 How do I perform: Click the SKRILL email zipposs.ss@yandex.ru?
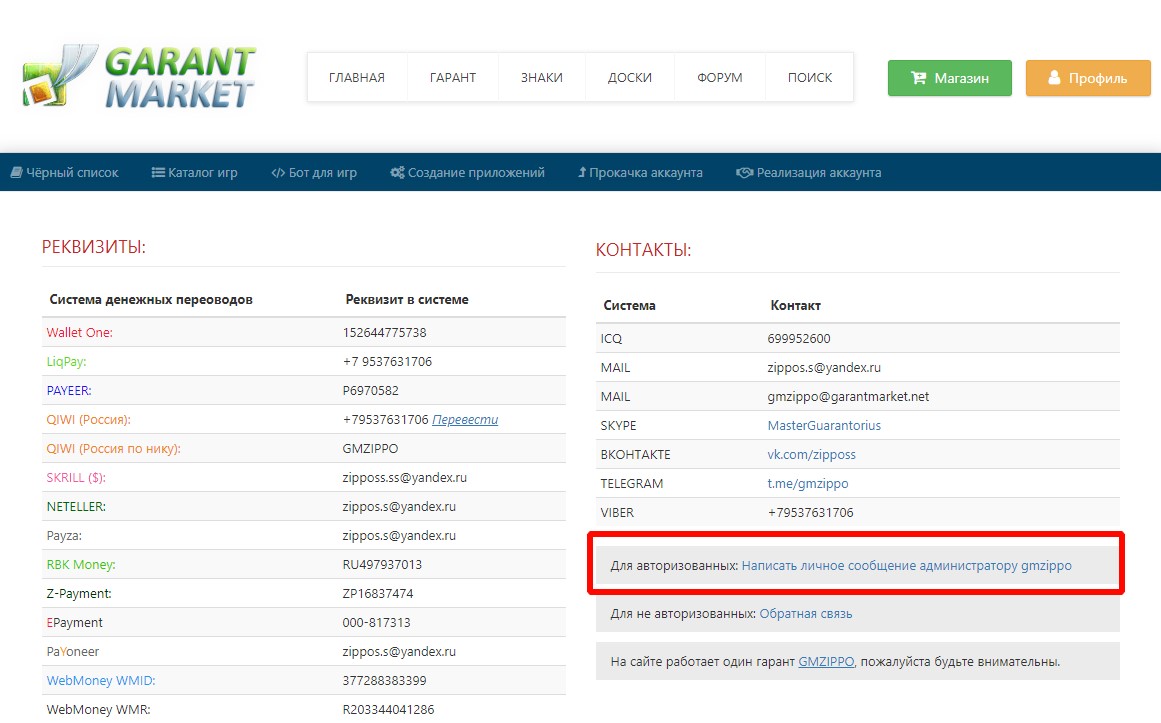click(404, 477)
